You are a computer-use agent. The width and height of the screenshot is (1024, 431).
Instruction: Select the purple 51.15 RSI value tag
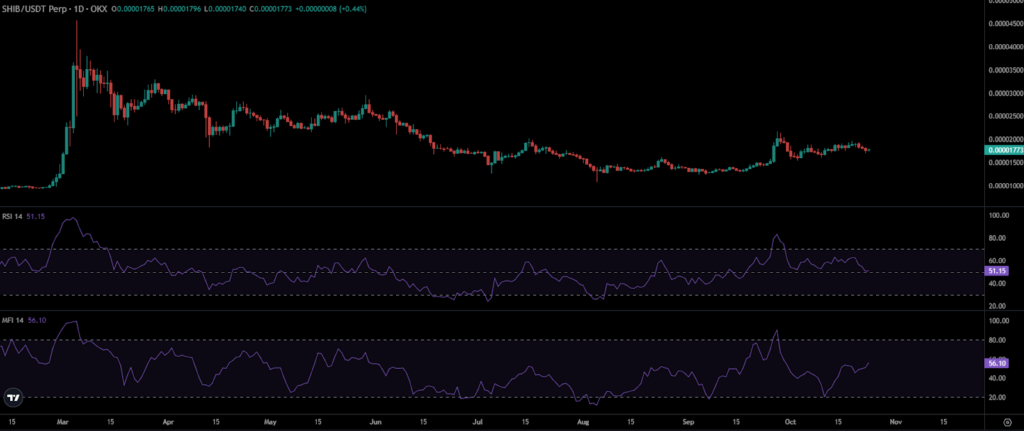pos(995,270)
